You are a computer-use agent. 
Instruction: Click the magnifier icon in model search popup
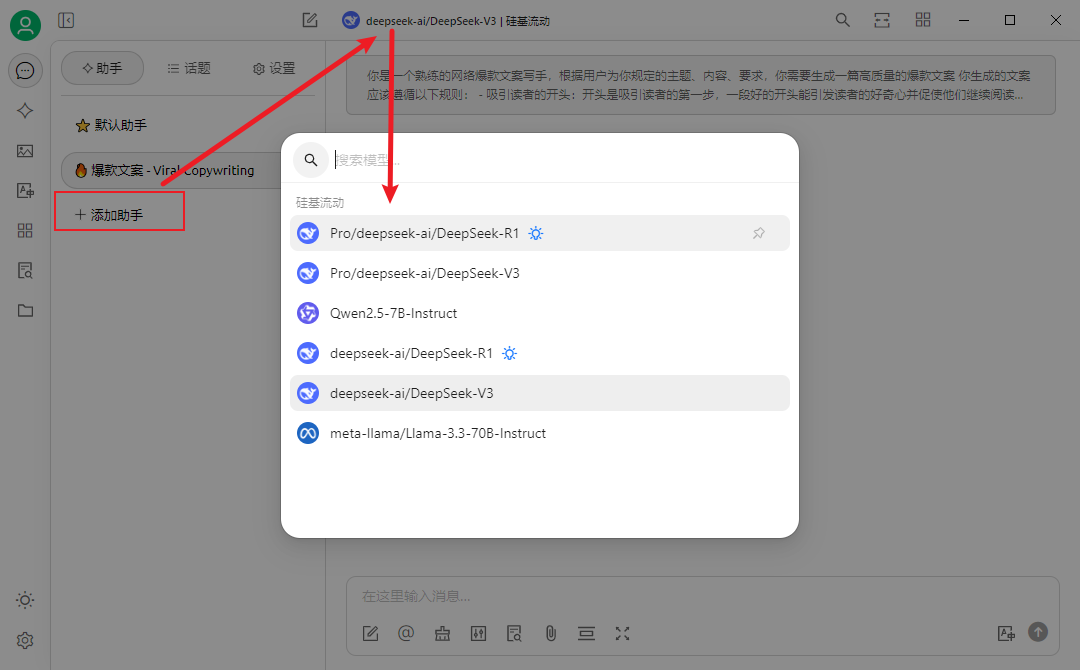(x=311, y=160)
